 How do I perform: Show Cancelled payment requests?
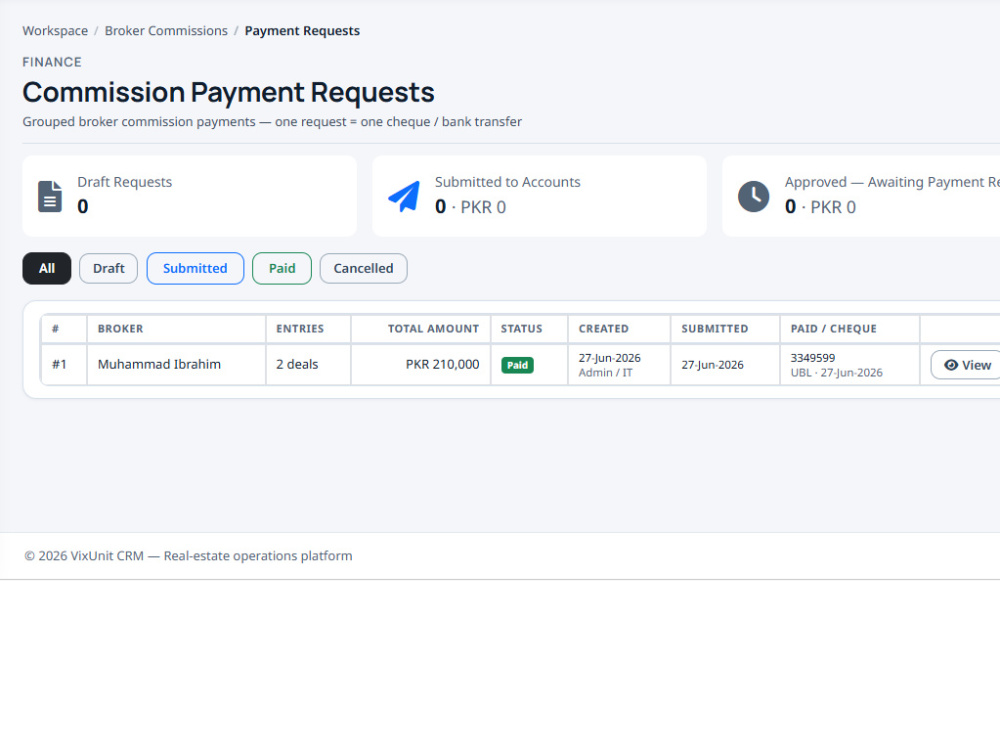[x=364, y=268]
